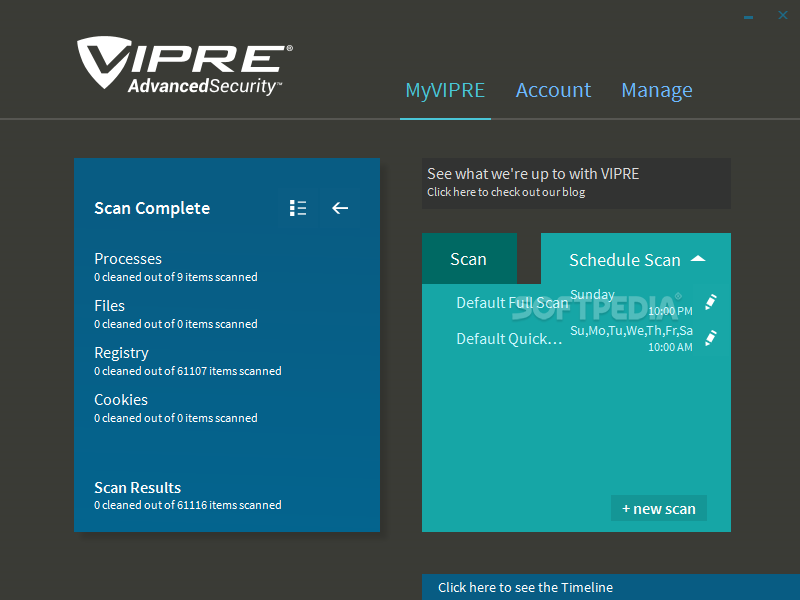Select the Scan tab
The image size is (800, 600).
(469, 259)
